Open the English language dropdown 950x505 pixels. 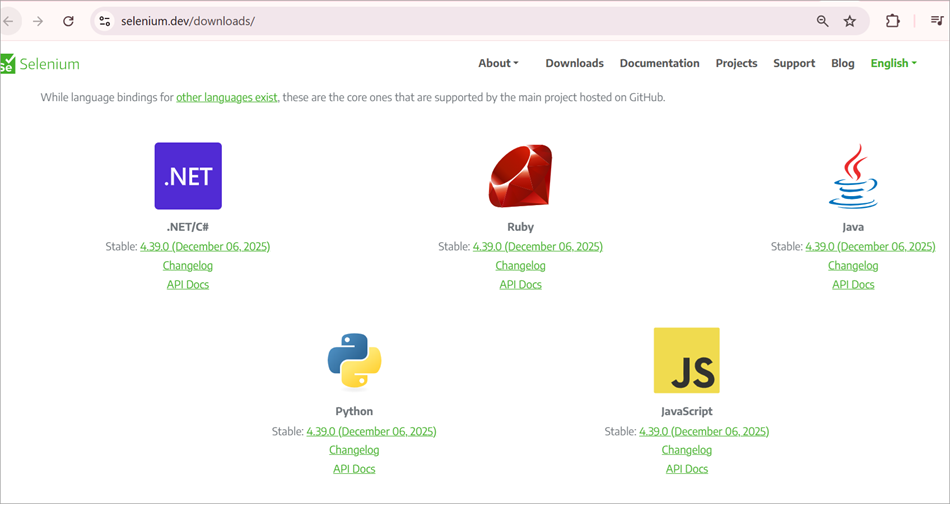[x=894, y=63]
